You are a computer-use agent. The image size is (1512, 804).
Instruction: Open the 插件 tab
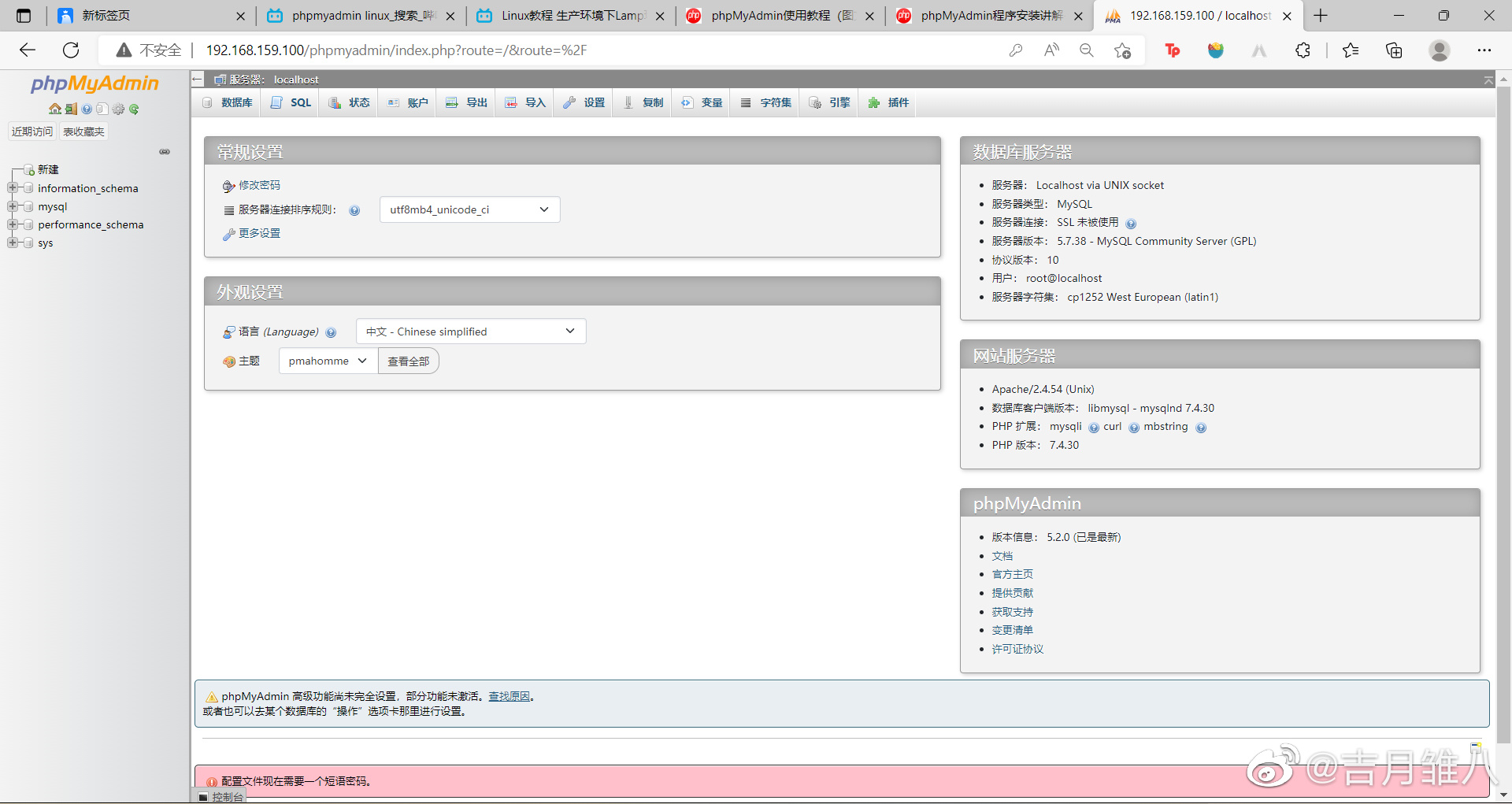pos(888,102)
